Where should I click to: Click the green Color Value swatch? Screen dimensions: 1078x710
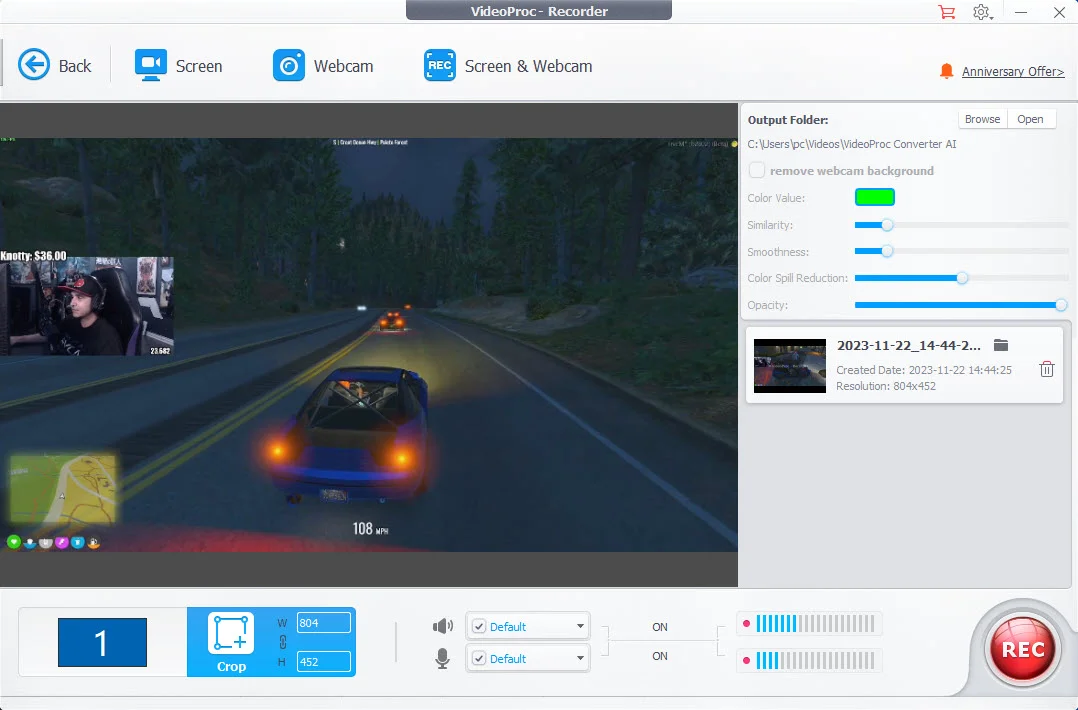tap(875, 197)
